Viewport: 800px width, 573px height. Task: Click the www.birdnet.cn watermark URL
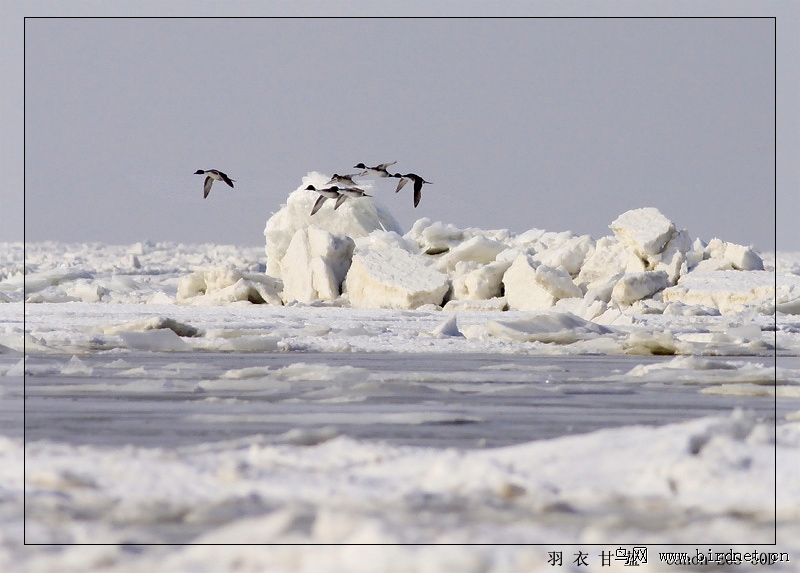722,557
